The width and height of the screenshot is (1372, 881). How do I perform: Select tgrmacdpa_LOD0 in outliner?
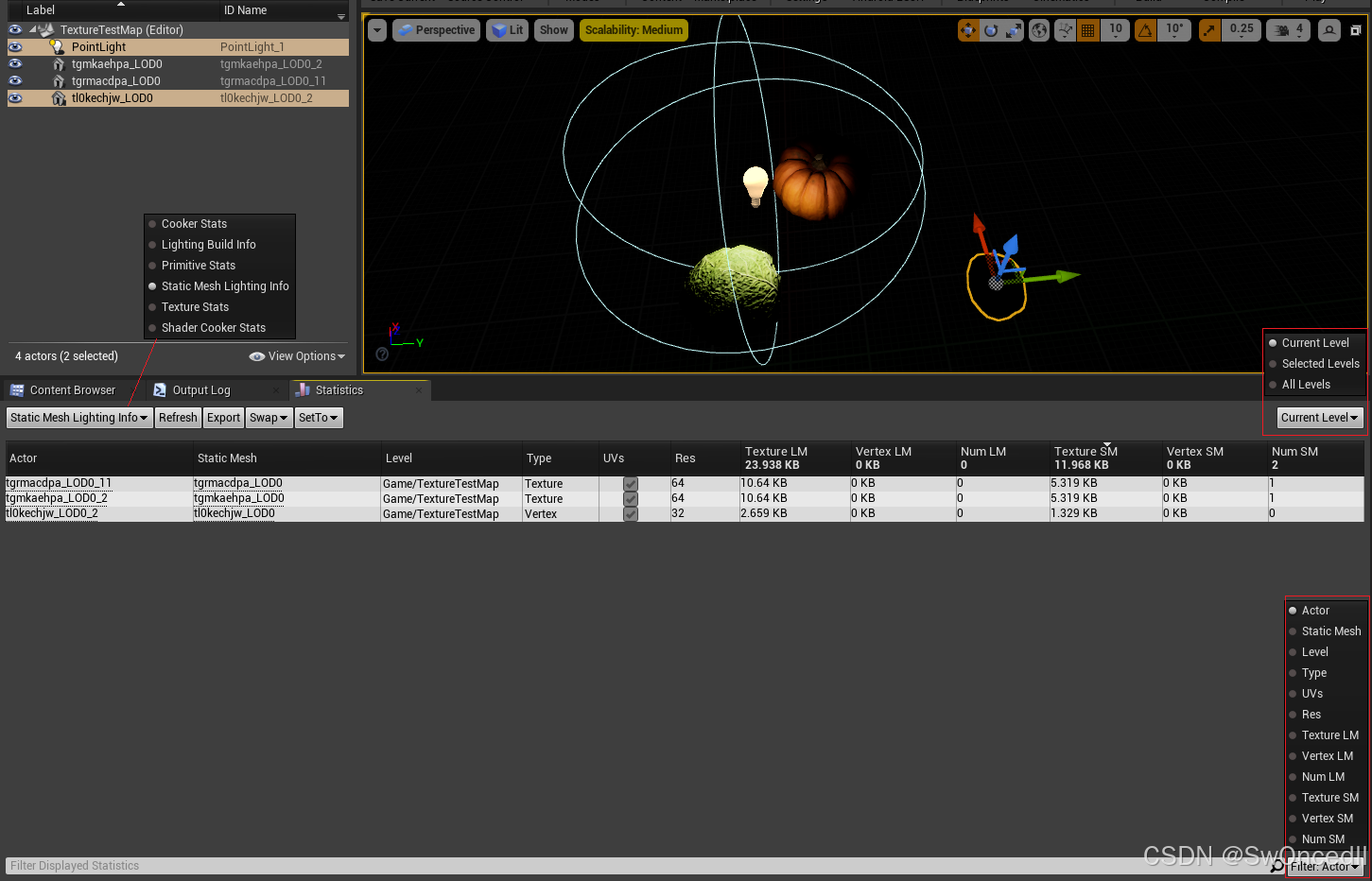[178, 80]
